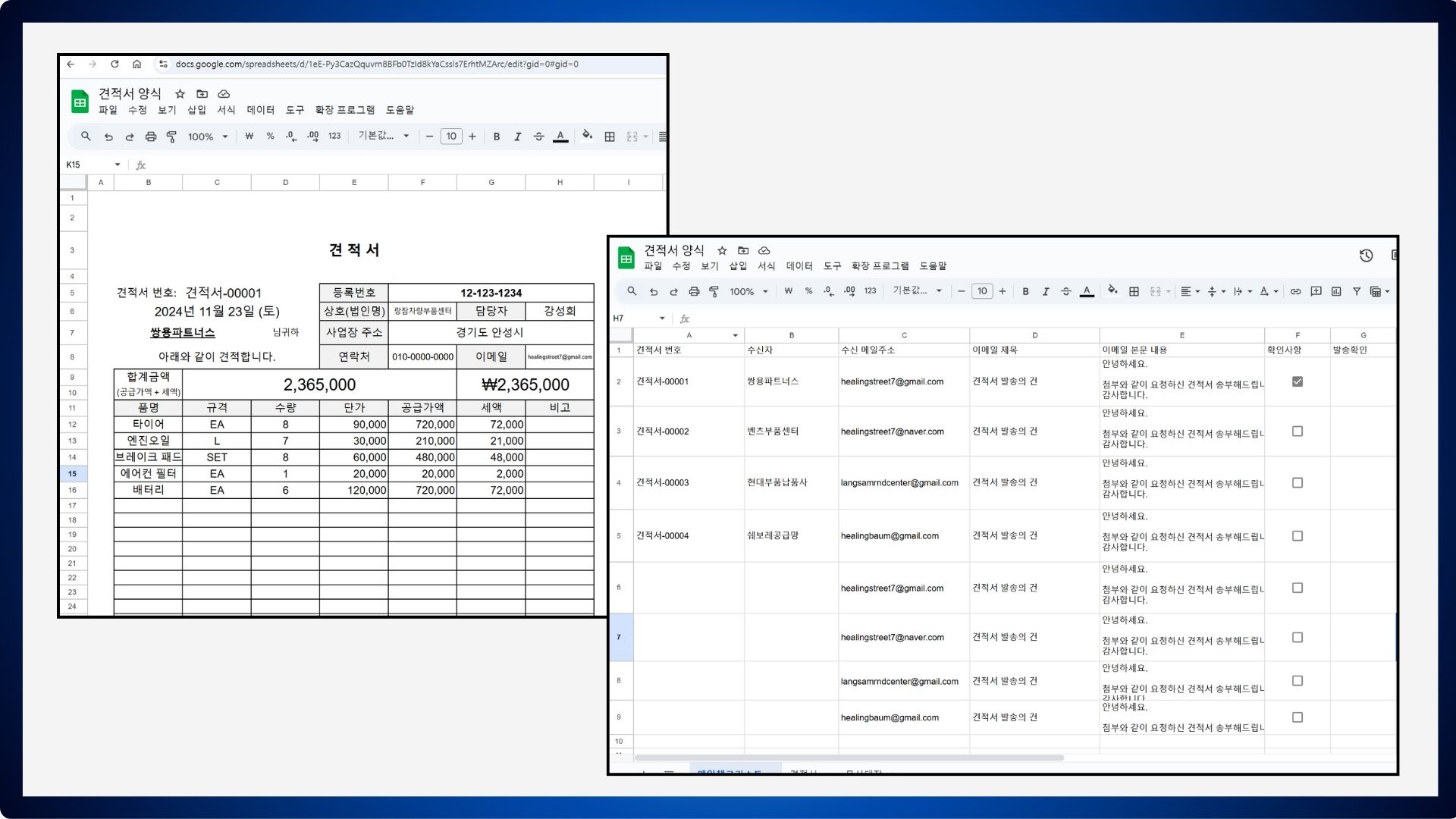Click insert link icon in right toolbar

[1295, 291]
